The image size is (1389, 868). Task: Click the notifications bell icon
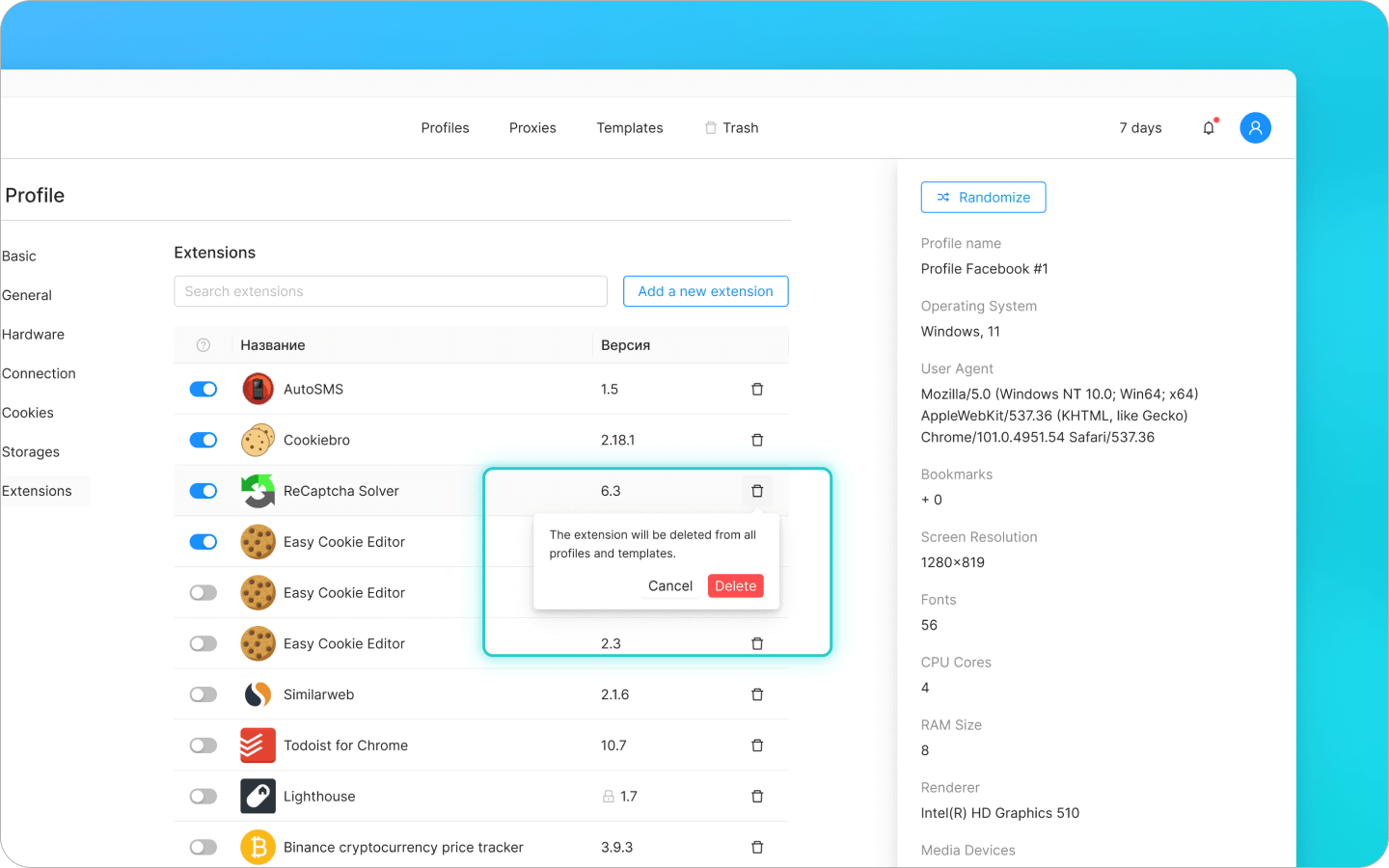[1209, 127]
